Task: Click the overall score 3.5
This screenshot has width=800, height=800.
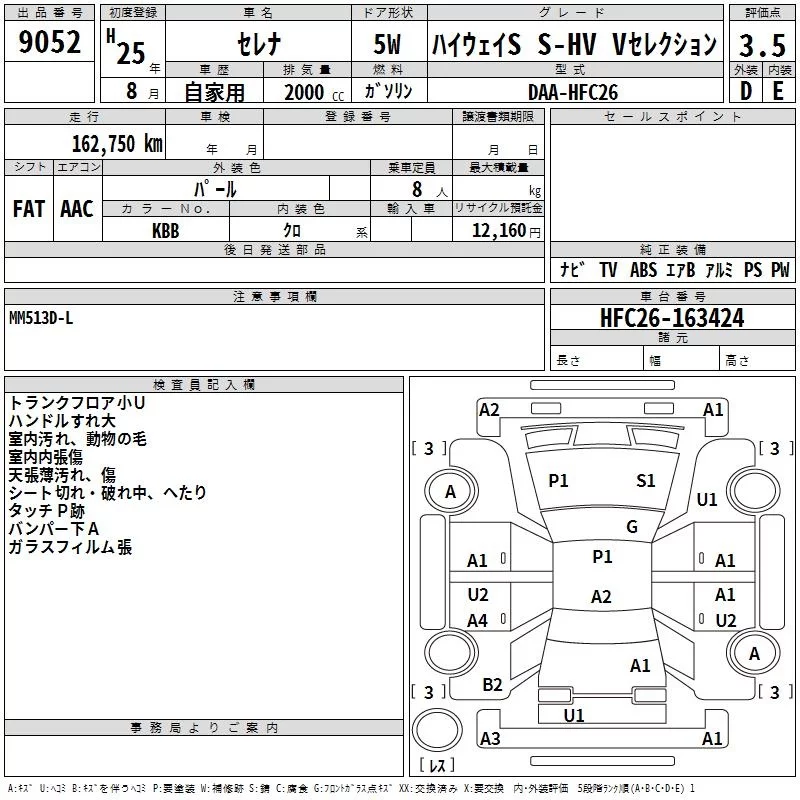Action: [x=762, y=46]
